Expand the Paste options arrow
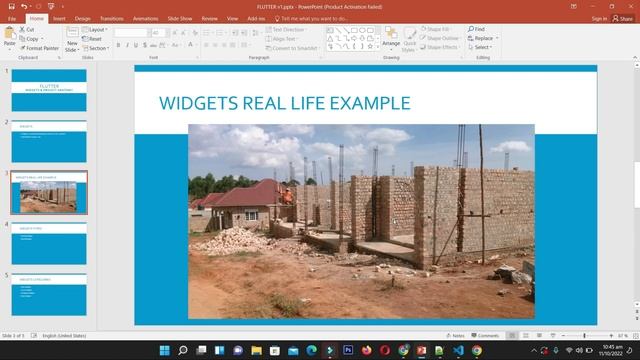The image size is (640, 360). [x=9, y=49]
